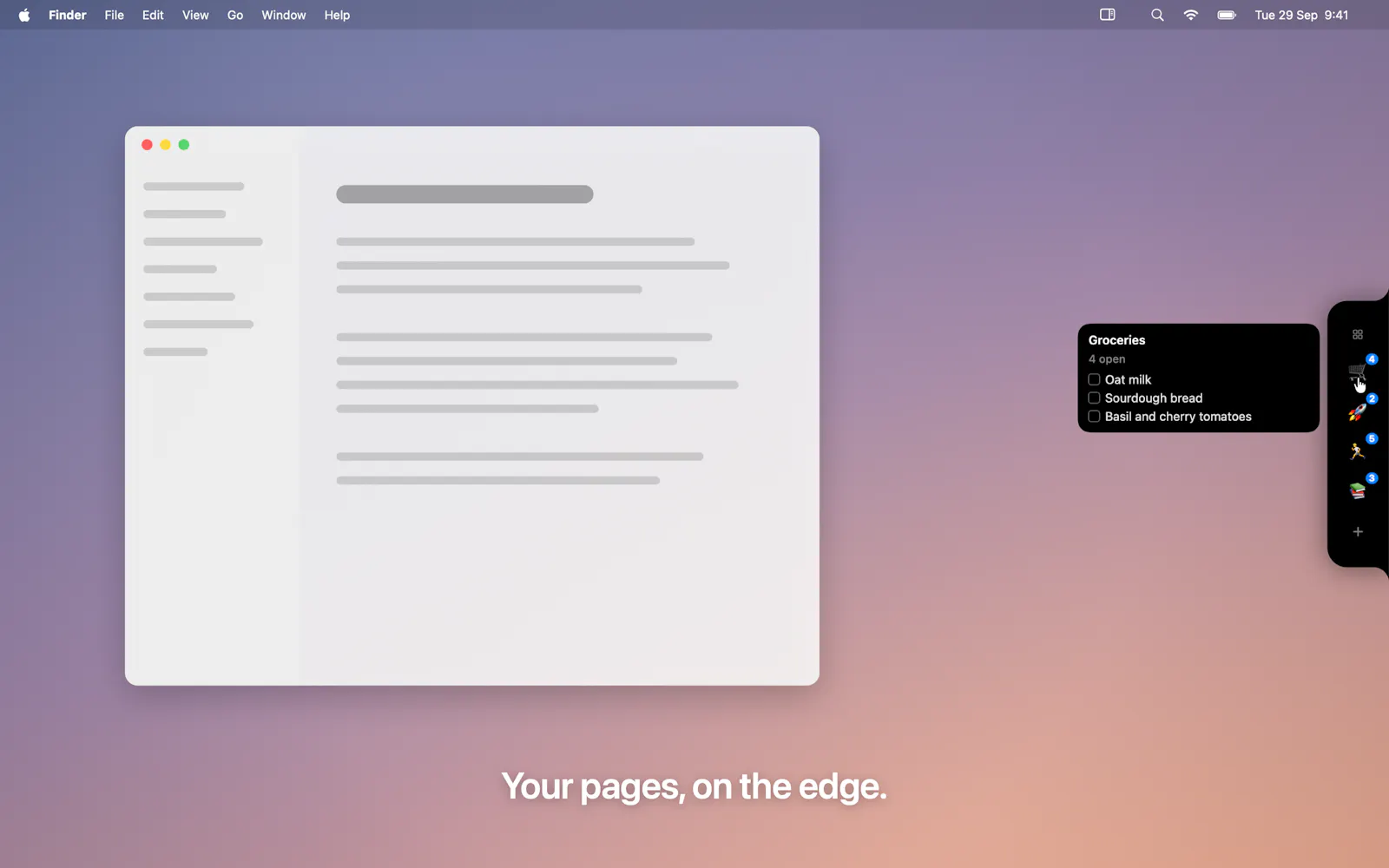Open Apple menu logo
This screenshot has width=1389, height=868.
coord(24,15)
